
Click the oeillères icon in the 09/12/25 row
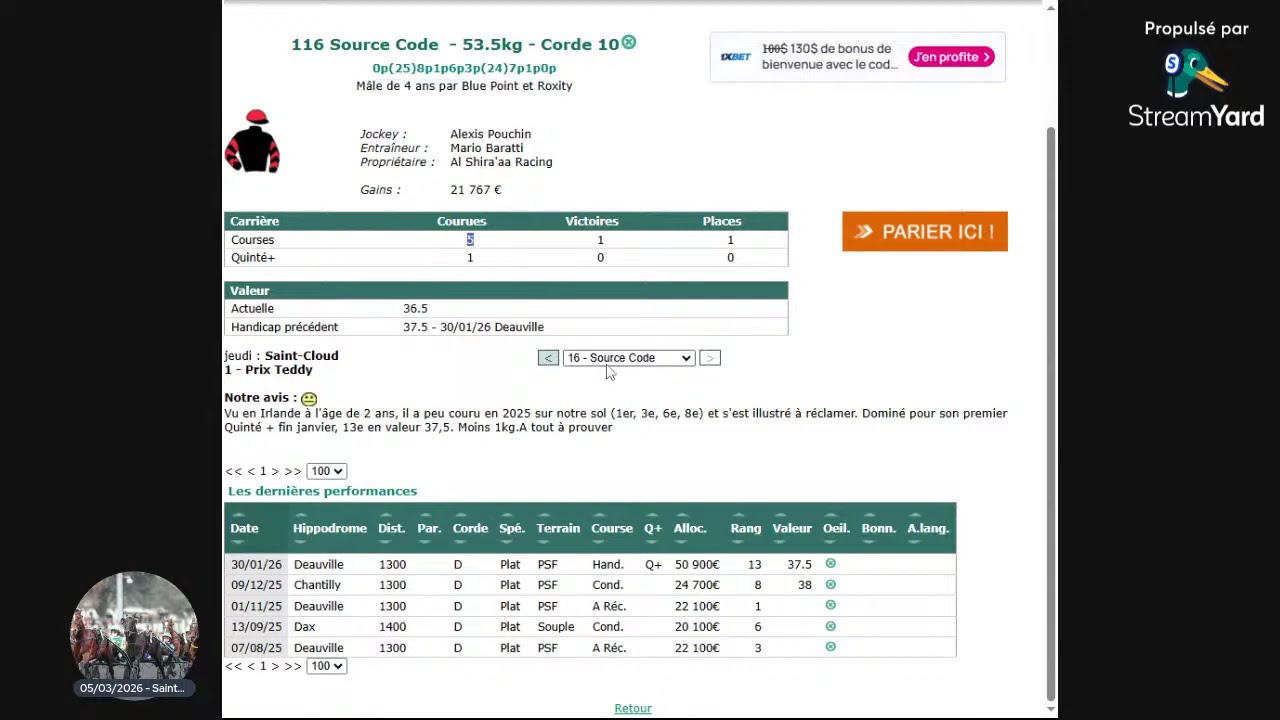click(x=830, y=584)
